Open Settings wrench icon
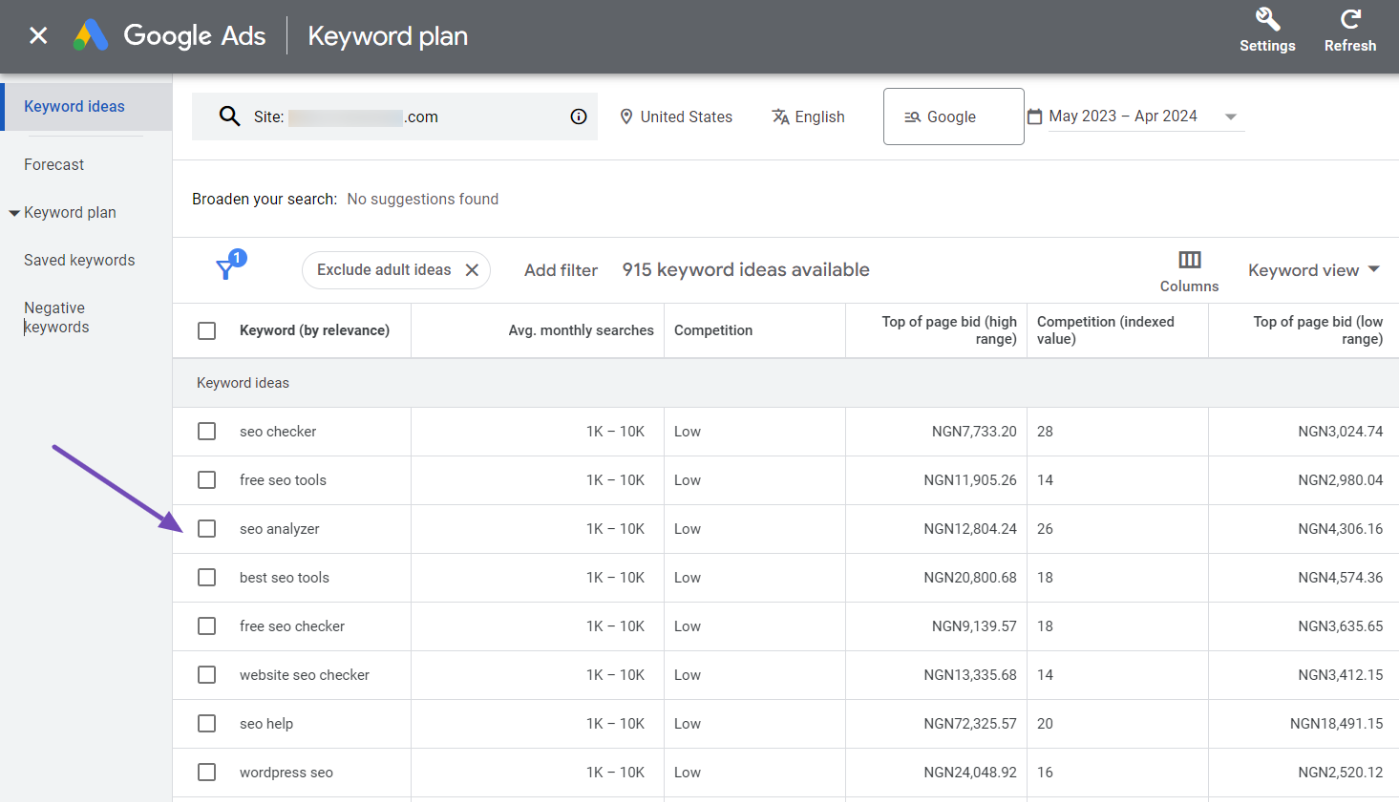 (1267, 19)
